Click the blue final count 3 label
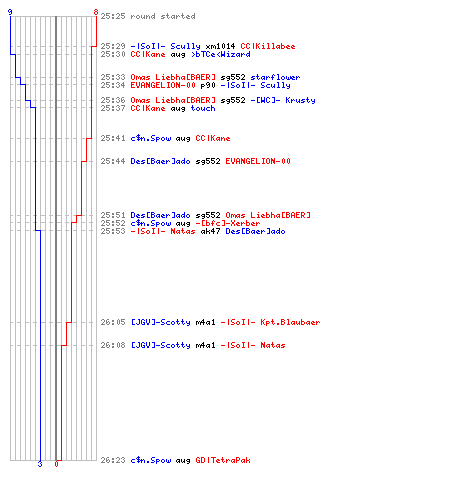Screen dimensions: 450x500 (x=40, y=464)
